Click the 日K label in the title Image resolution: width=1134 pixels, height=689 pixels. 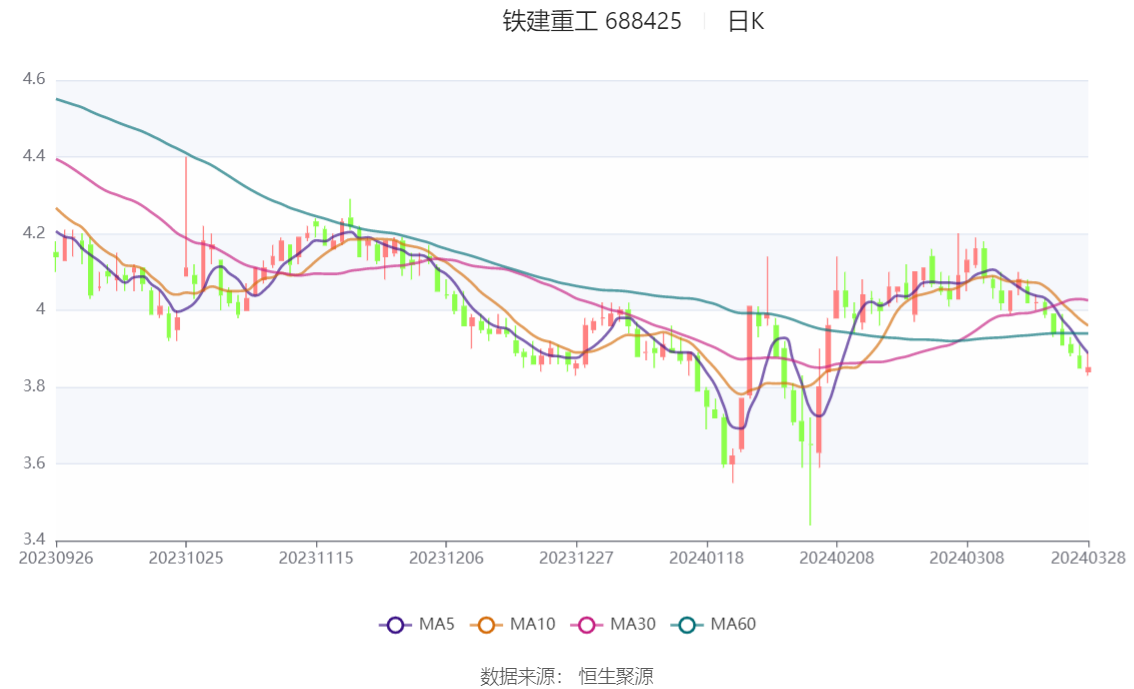point(746,21)
